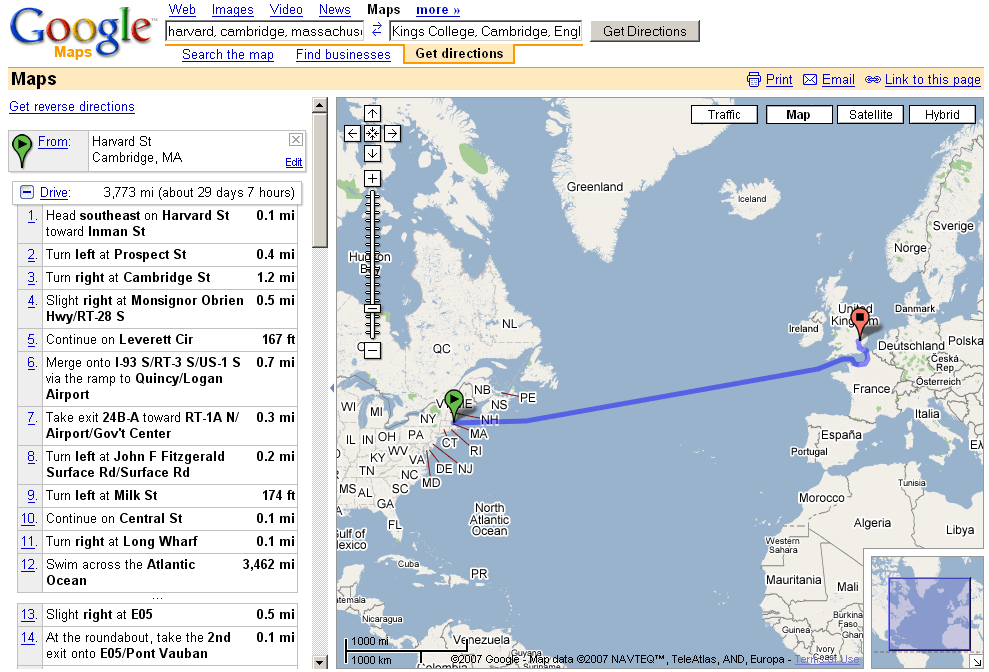Click step 4 Monsignor Obrien Hwy number
The image size is (989, 672).
point(32,300)
